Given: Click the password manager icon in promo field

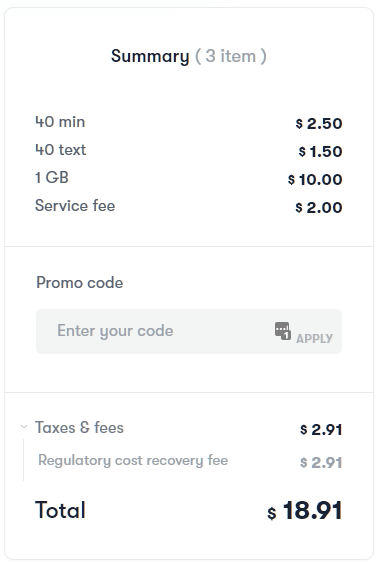Looking at the screenshot, I should pyautogui.click(x=283, y=330).
